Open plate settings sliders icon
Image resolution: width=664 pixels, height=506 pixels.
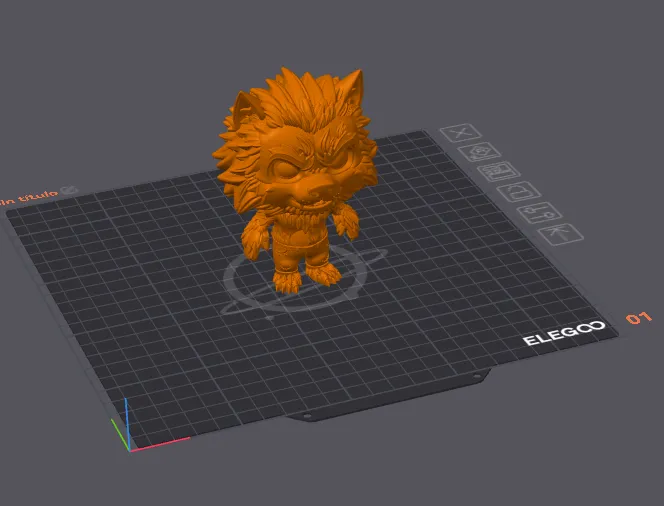pos(540,213)
